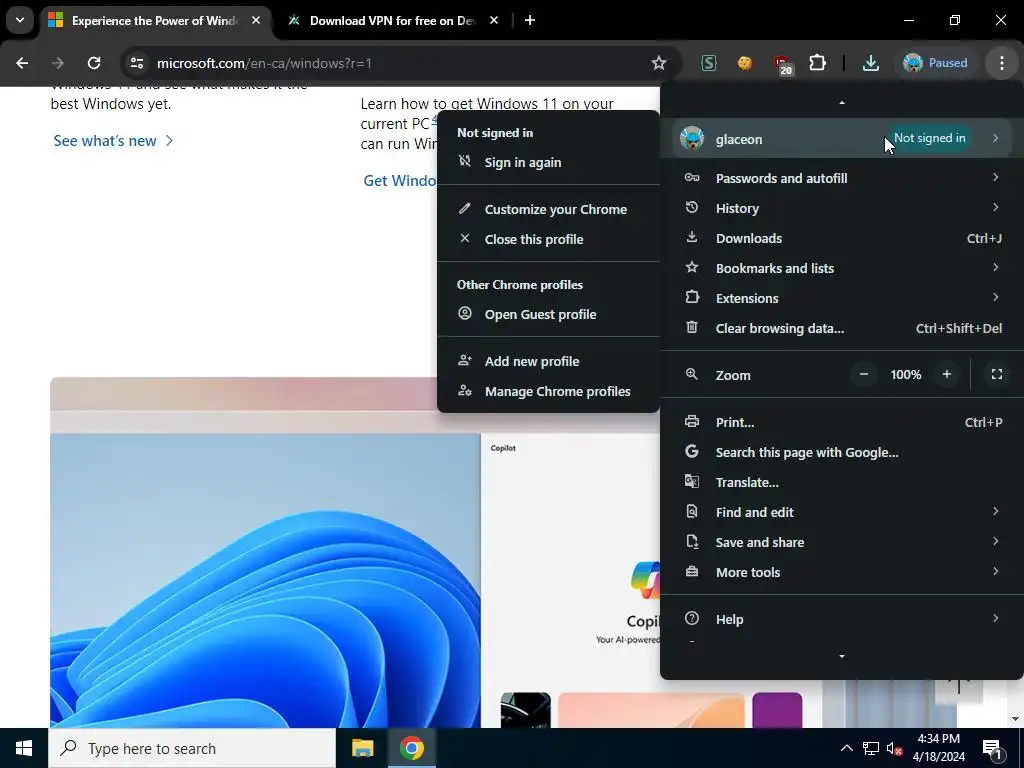Expand More tools submenu

(842, 573)
